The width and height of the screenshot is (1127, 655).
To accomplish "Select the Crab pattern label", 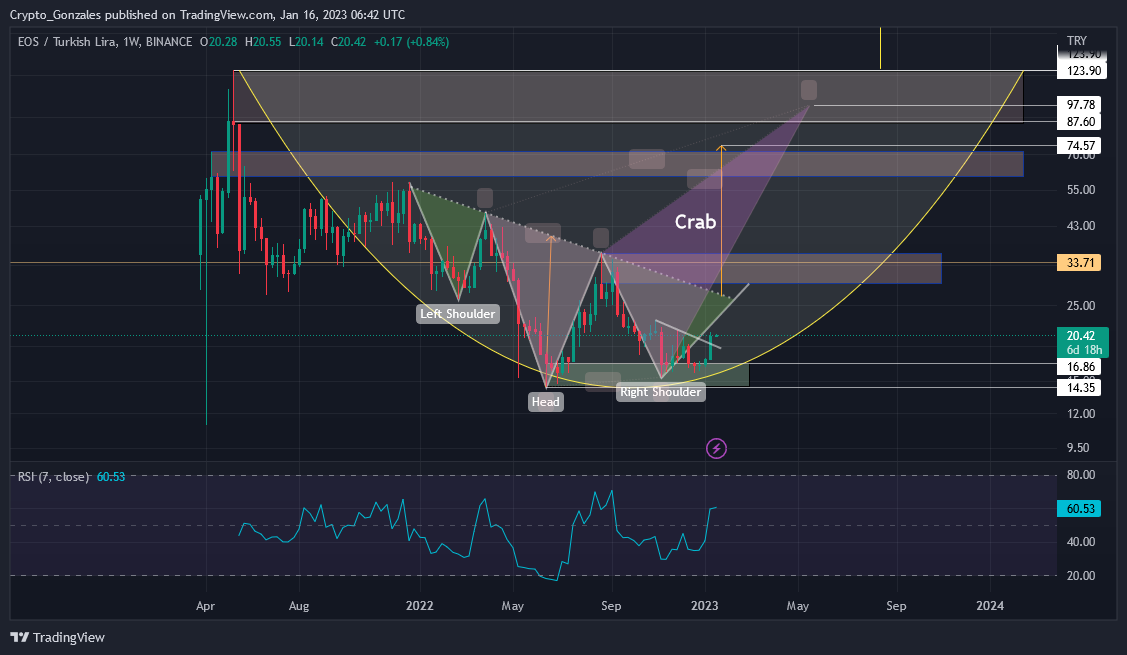I will click(695, 221).
